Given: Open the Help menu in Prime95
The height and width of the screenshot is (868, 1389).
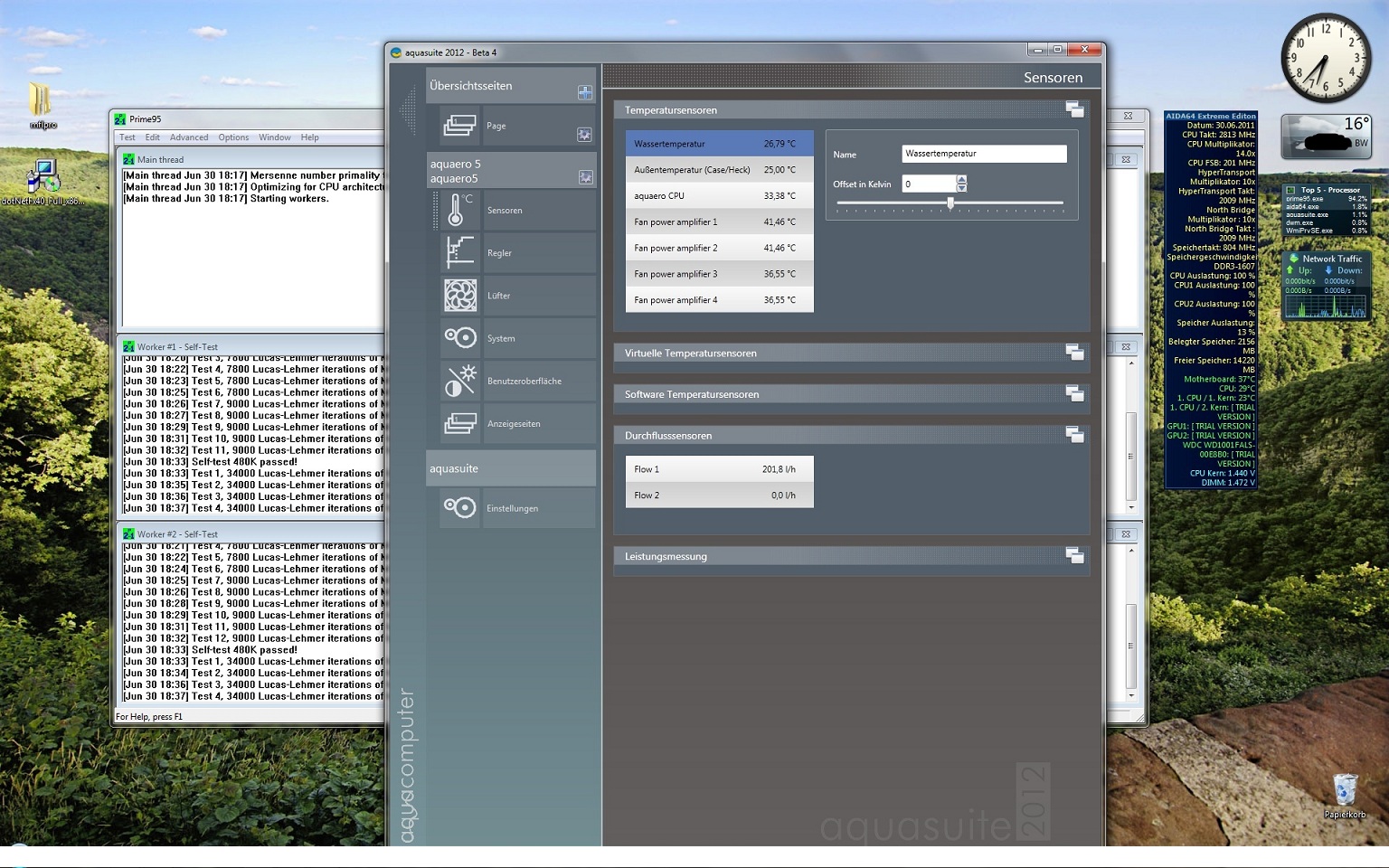Looking at the screenshot, I should point(310,137).
